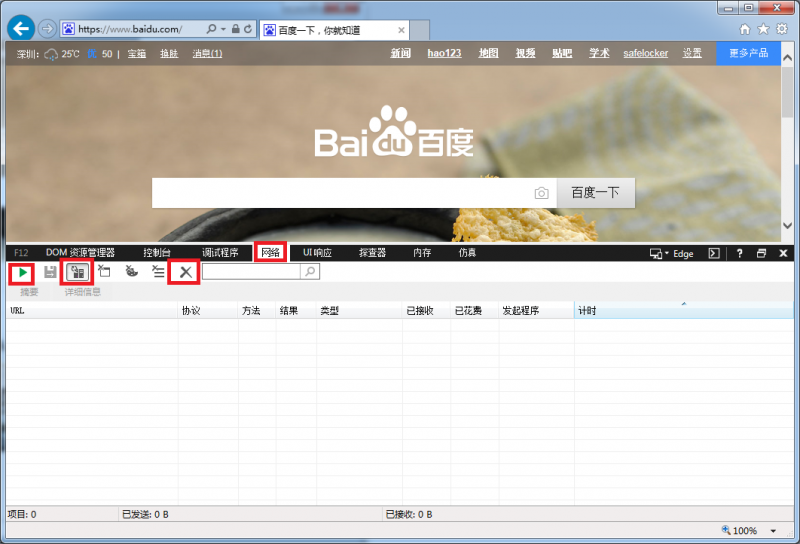Screen dimensions: 800x544
Task: Open the 探查器 tab
Action: point(372,253)
